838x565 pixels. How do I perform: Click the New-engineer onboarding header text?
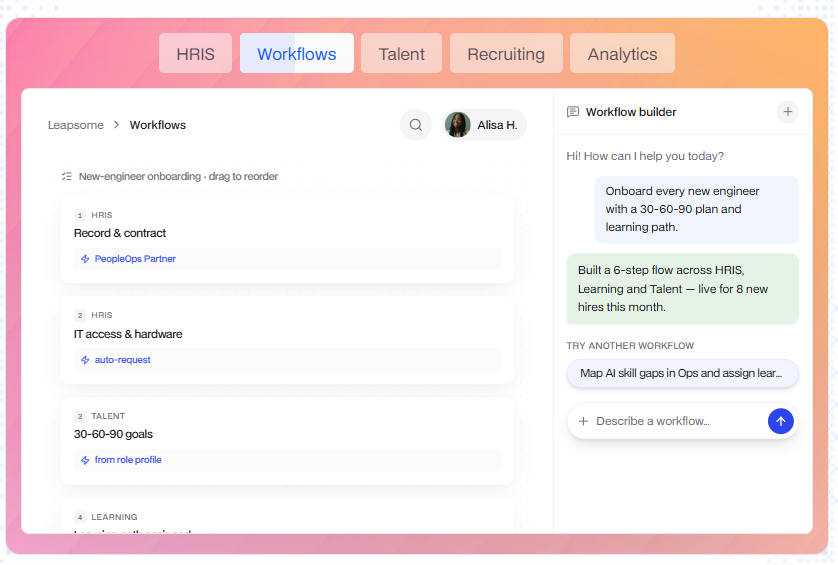pos(179,176)
